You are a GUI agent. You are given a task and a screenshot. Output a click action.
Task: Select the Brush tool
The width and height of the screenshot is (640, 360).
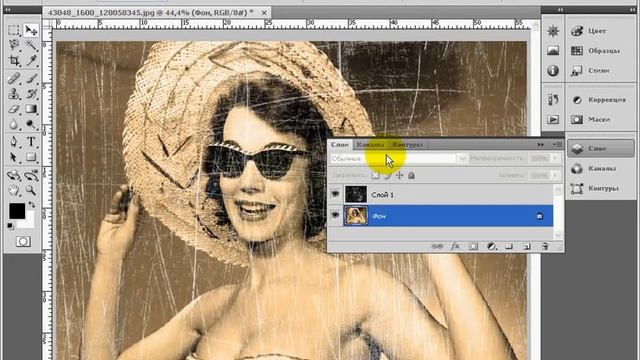31,78
